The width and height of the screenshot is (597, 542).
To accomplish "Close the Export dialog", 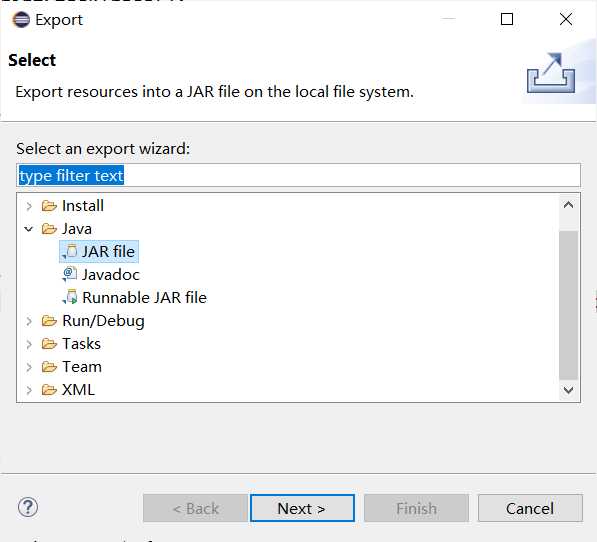I will pos(566,19).
